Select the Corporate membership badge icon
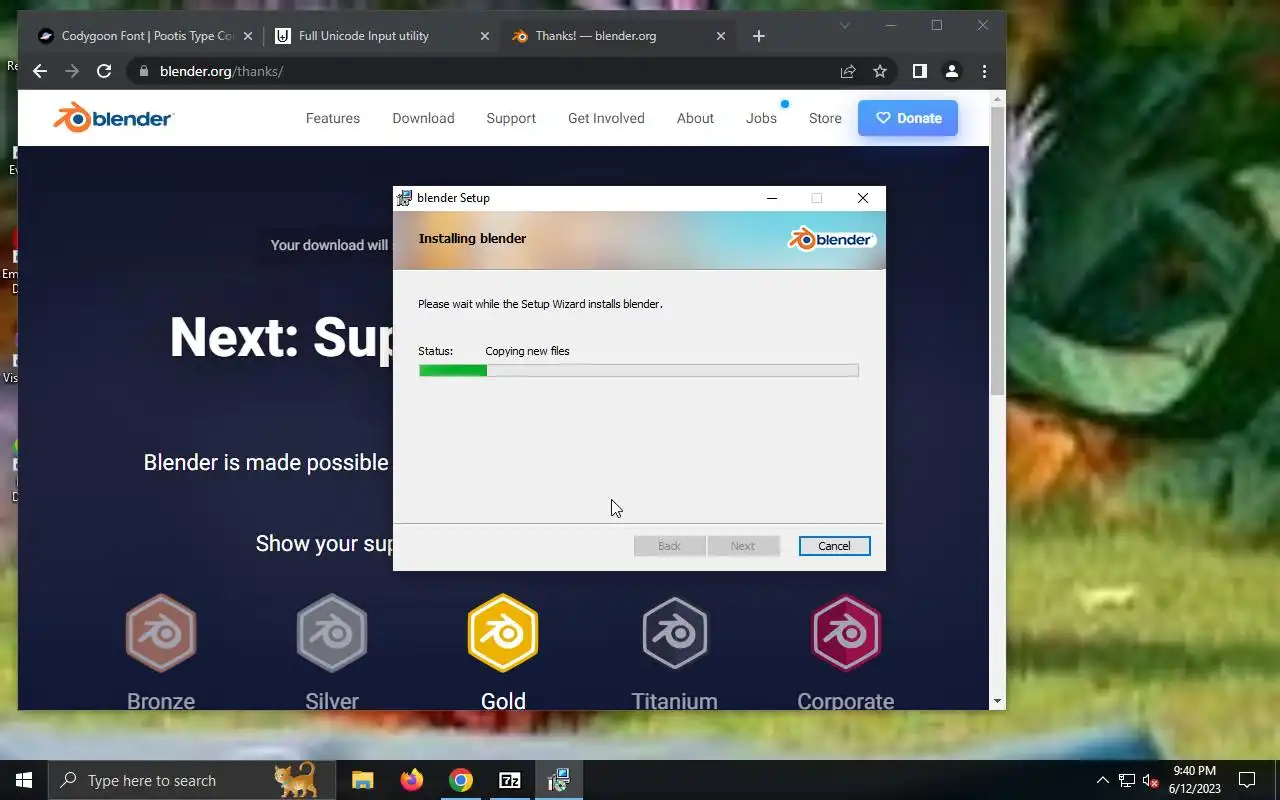Image resolution: width=1280 pixels, height=800 pixels. tap(846, 633)
